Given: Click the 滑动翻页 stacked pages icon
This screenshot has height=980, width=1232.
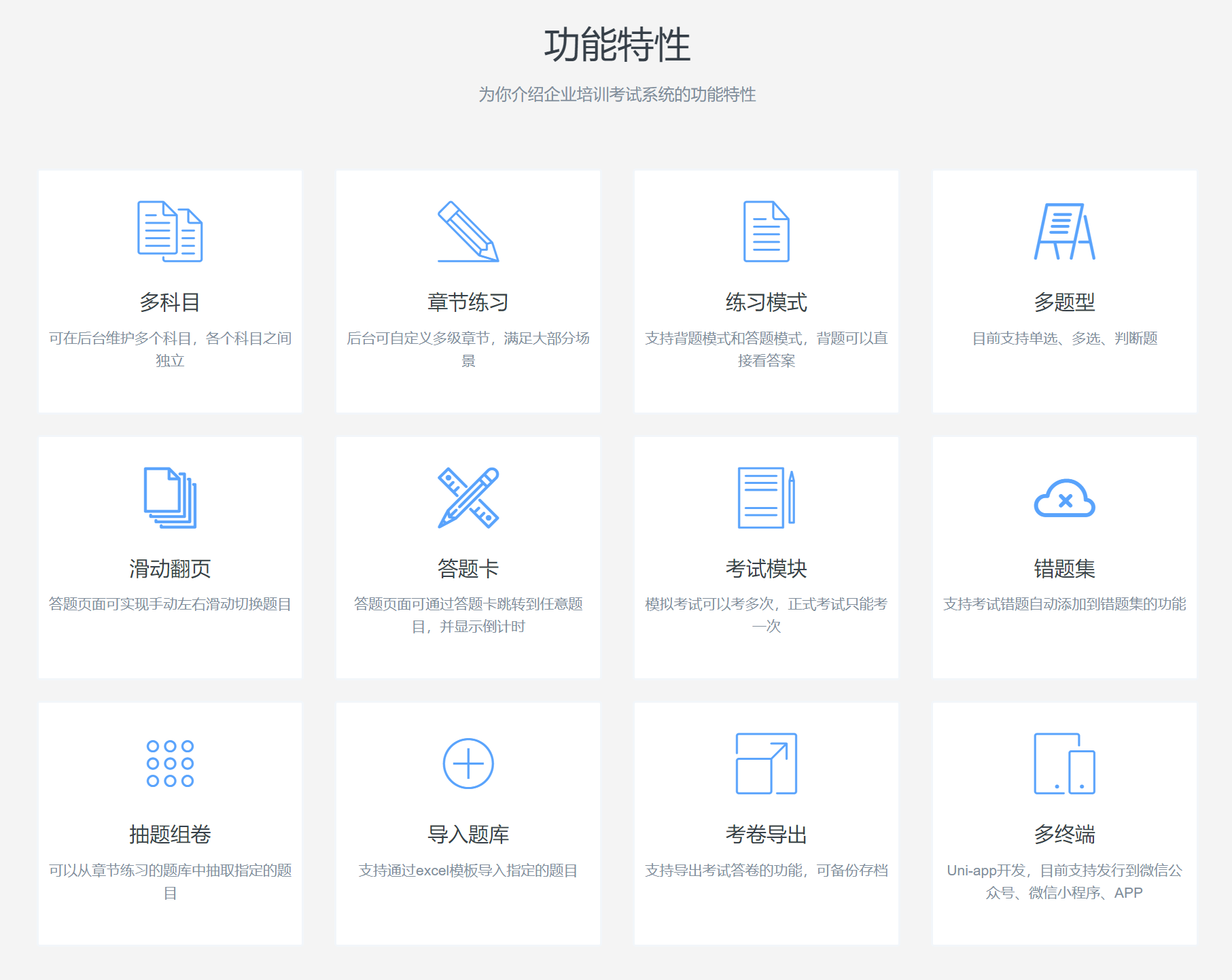Looking at the screenshot, I should tap(170, 497).
